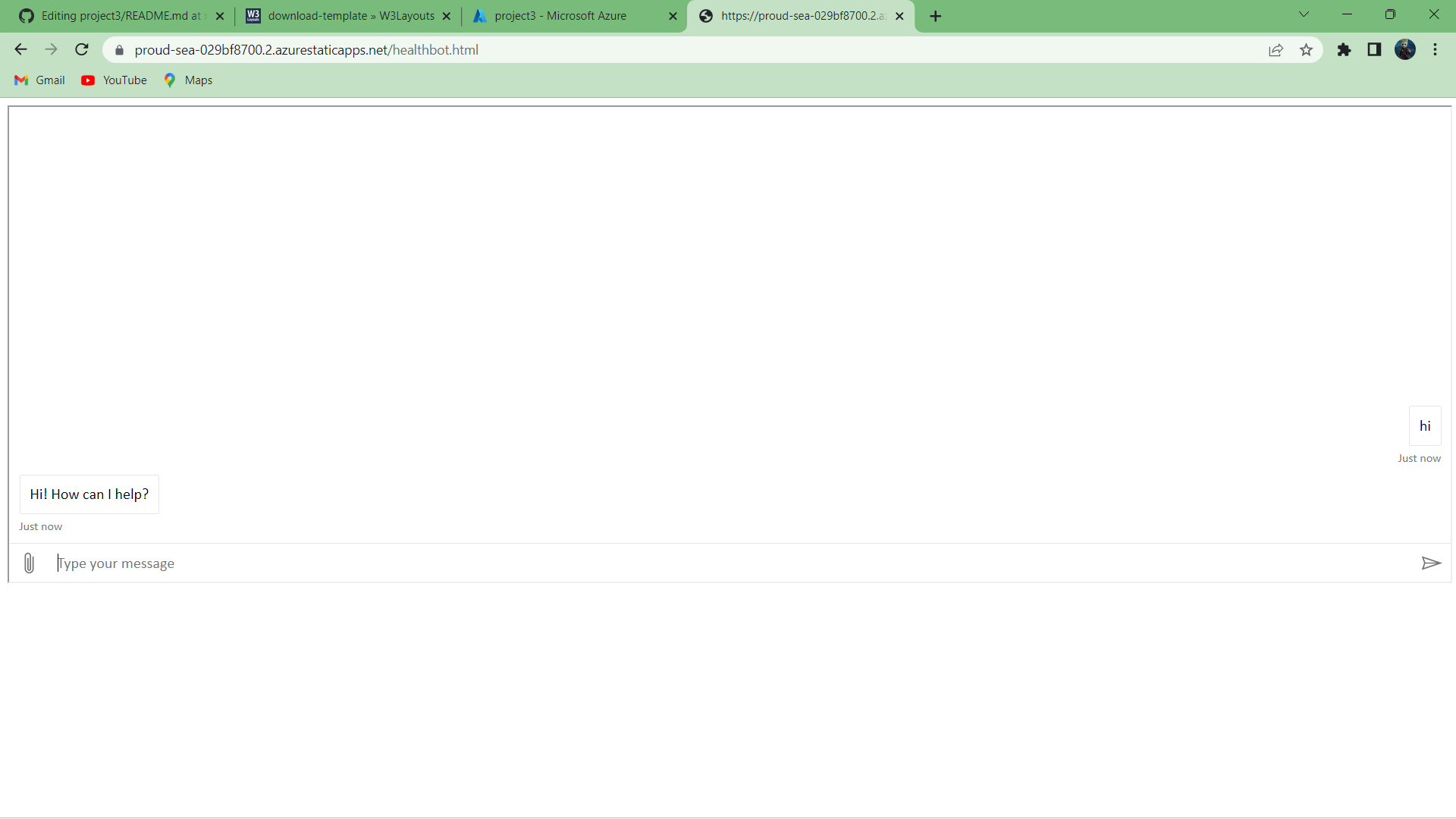Open YouTube bookmark
Screen dimensions: 1456x819
[115, 80]
